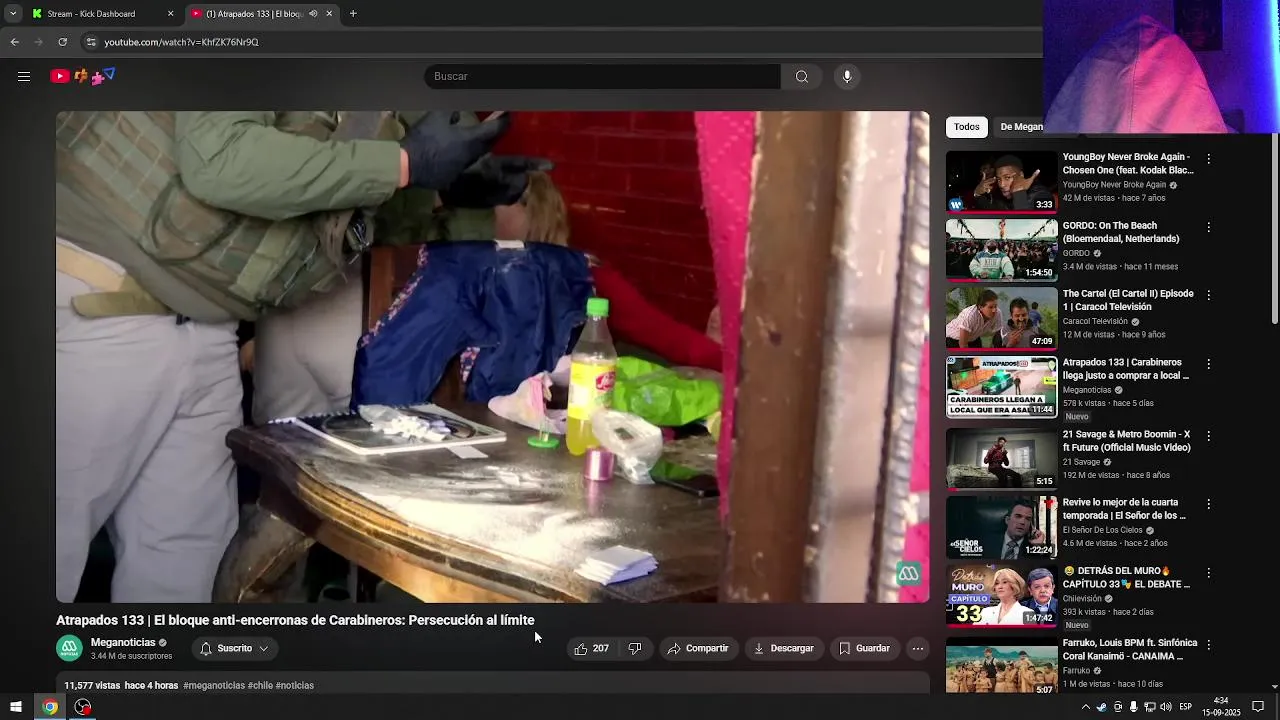Open options for GORDO On The Beach video
Image resolution: width=1280 pixels, height=720 pixels.
[1208, 227]
